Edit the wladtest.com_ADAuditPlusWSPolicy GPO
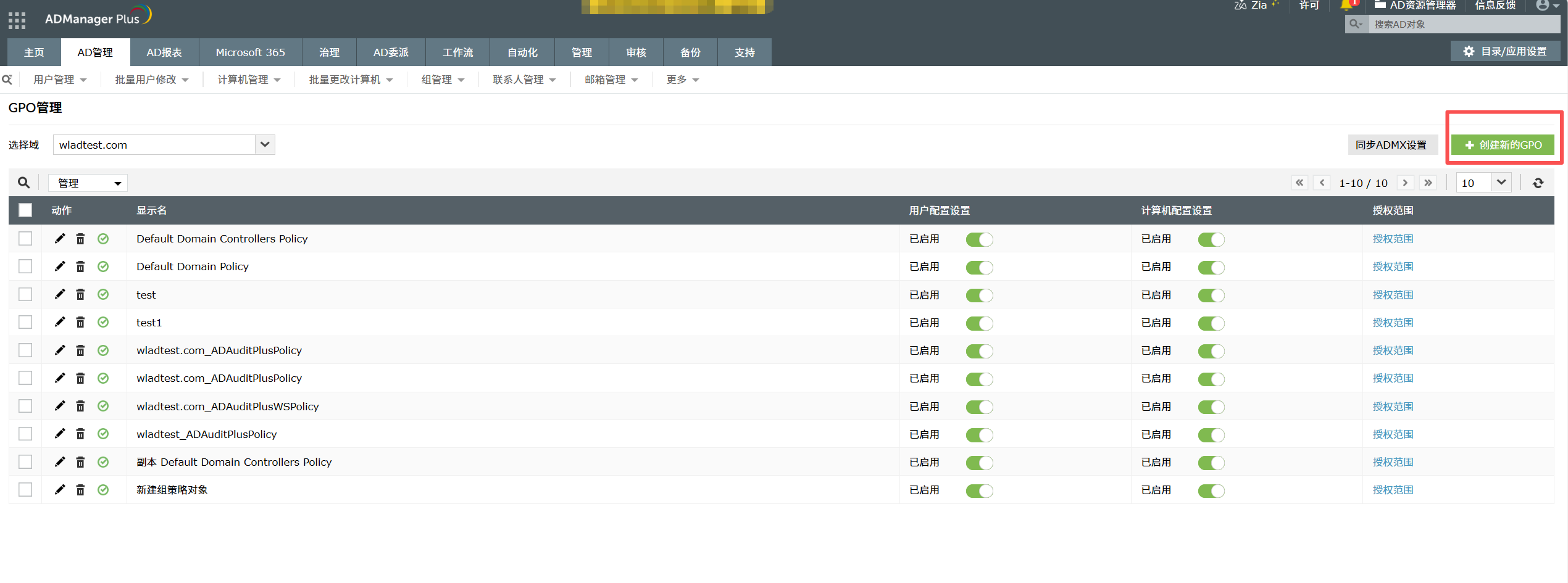 pyautogui.click(x=60, y=406)
